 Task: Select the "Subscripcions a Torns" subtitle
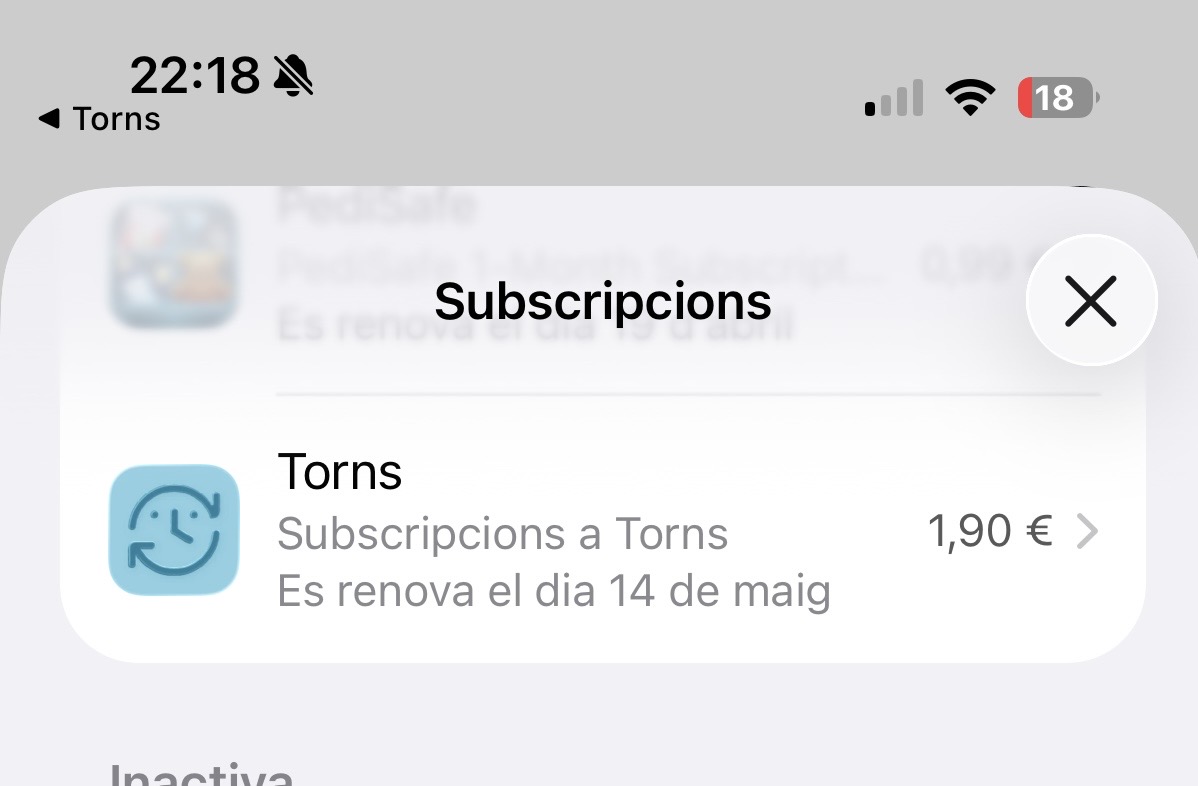click(502, 533)
